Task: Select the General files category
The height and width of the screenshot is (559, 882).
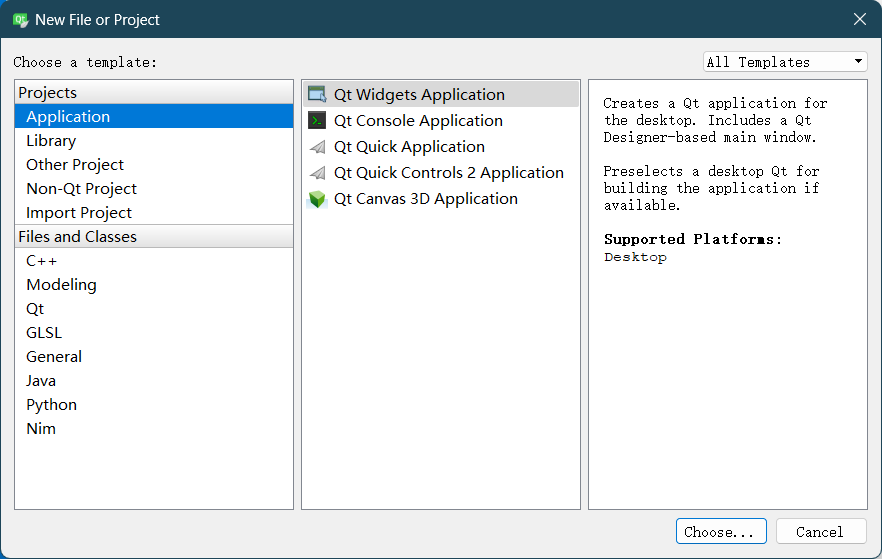Action: tap(154, 357)
